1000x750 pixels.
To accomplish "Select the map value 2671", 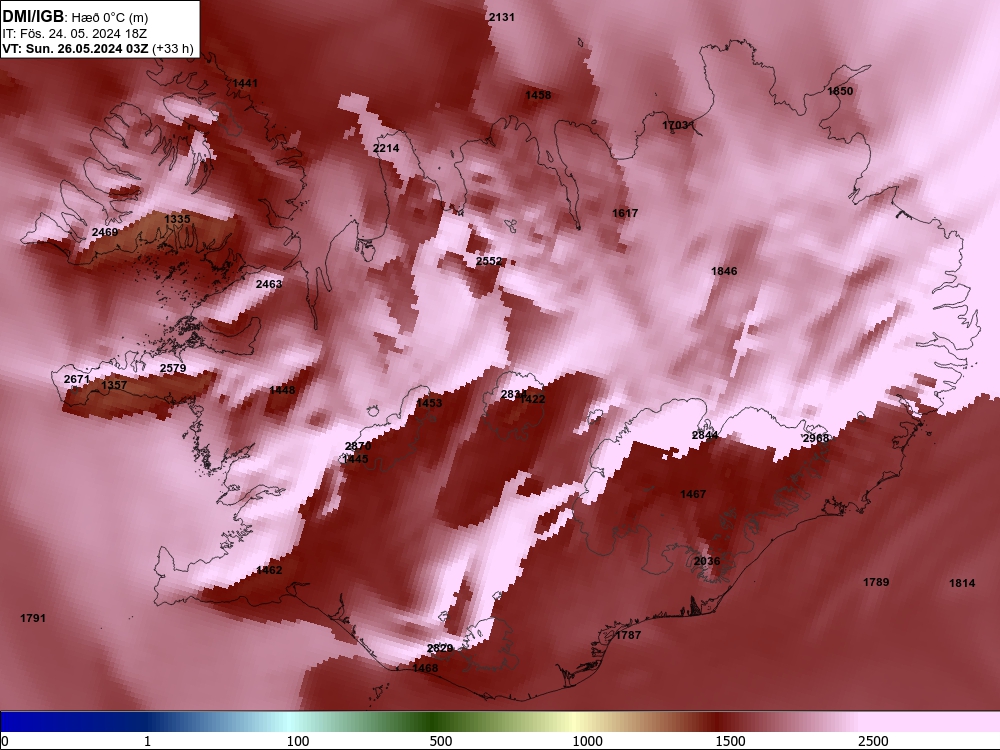I will pos(77,379).
